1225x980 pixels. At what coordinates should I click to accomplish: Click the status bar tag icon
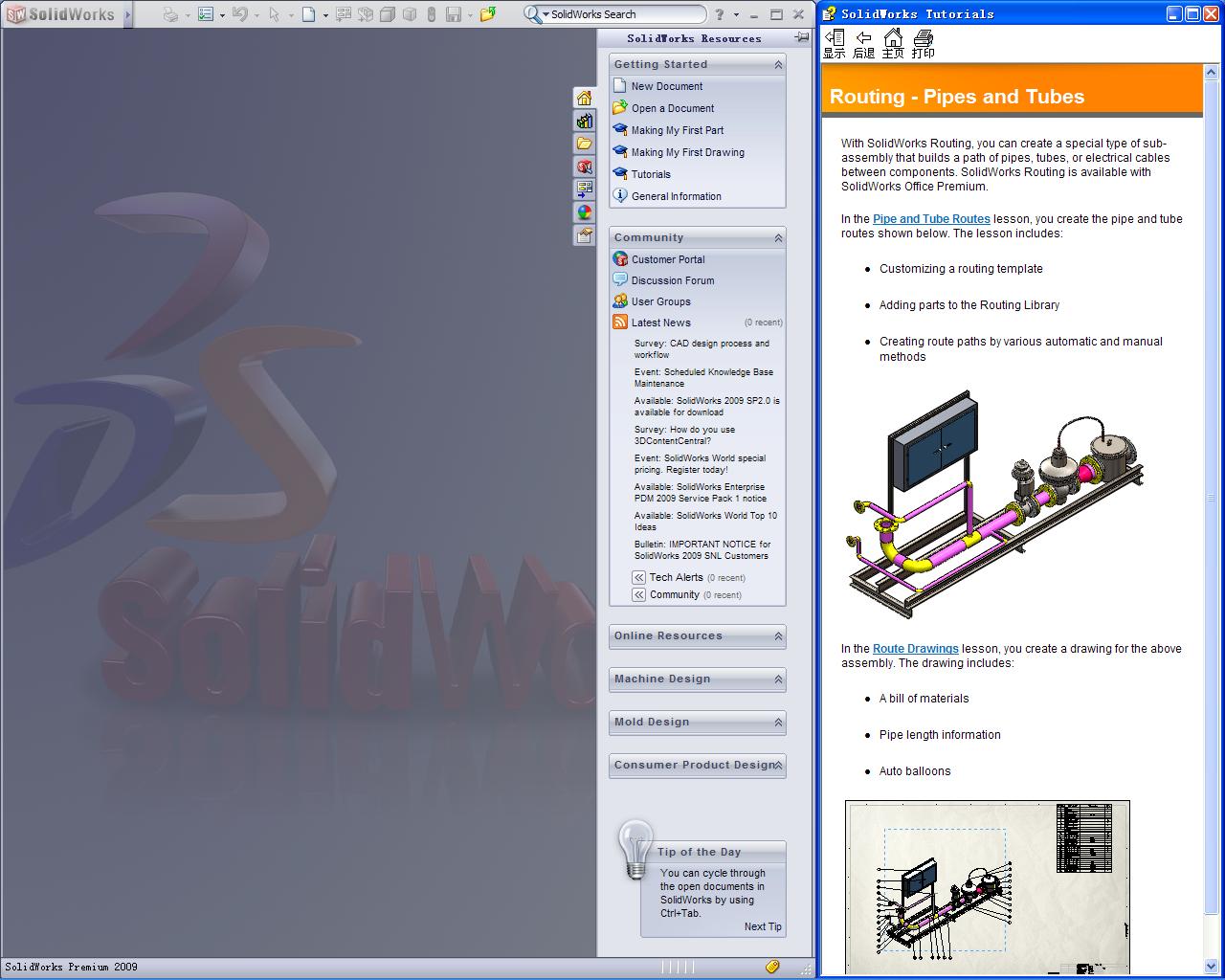[x=773, y=967]
